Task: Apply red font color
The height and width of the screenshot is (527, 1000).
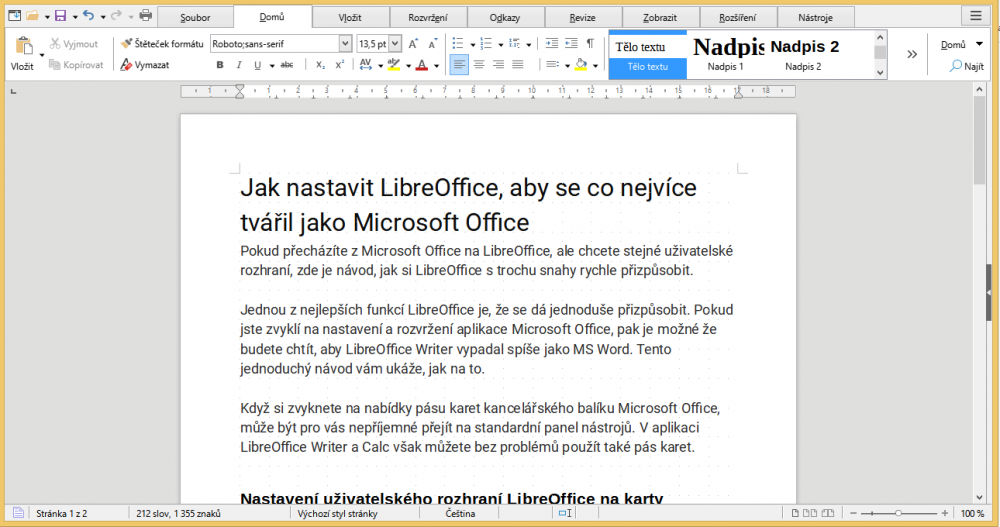Action: 422,64
